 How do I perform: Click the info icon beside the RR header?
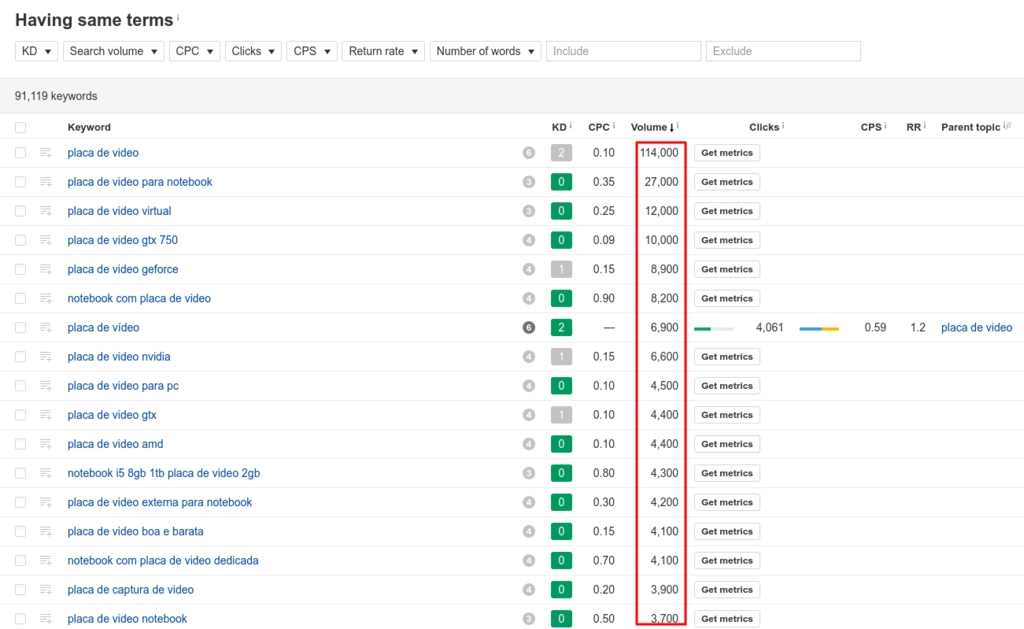pyautogui.click(x=925, y=125)
